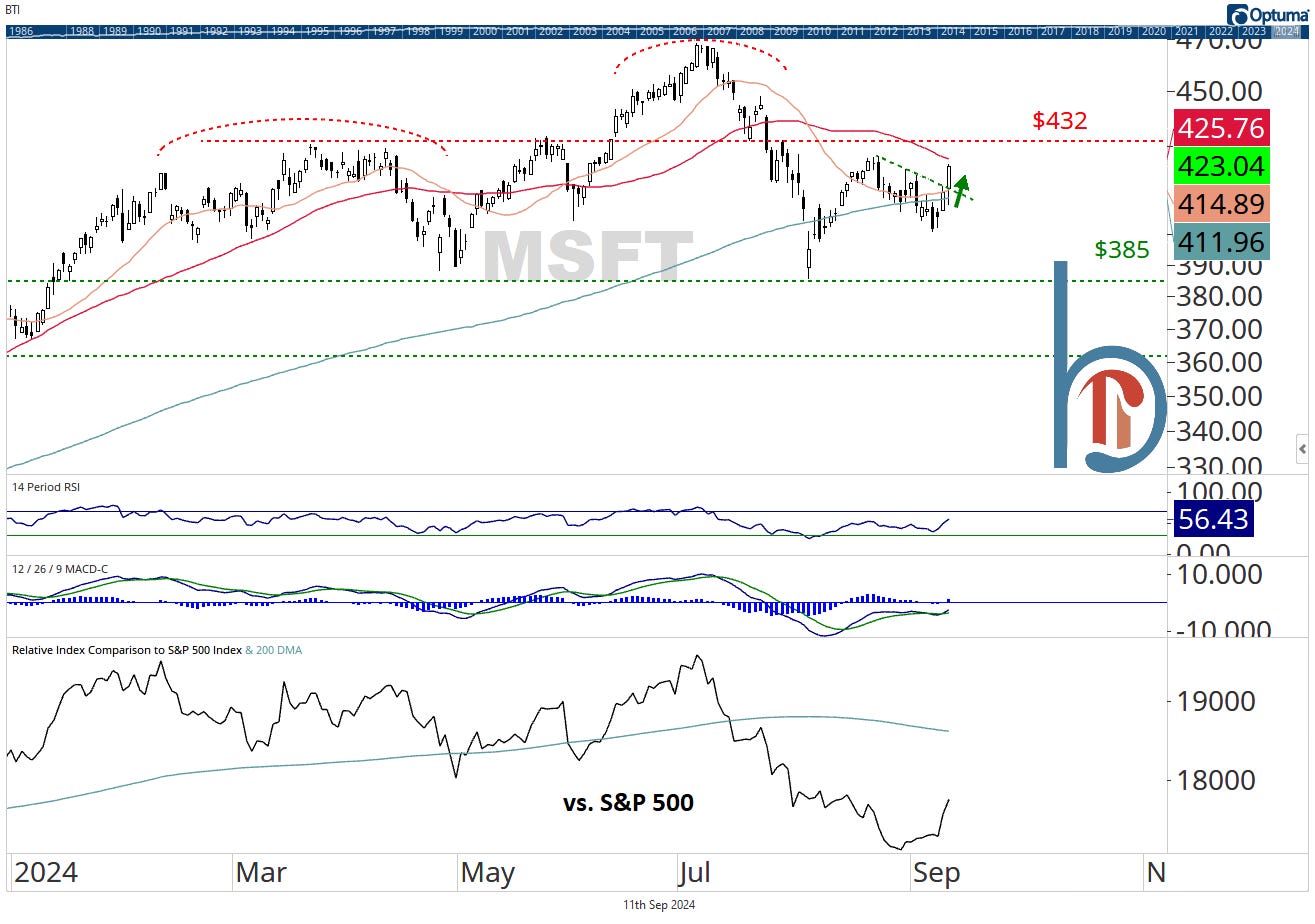Jump to 2003 in the year timeline bar

[x=585, y=31]
